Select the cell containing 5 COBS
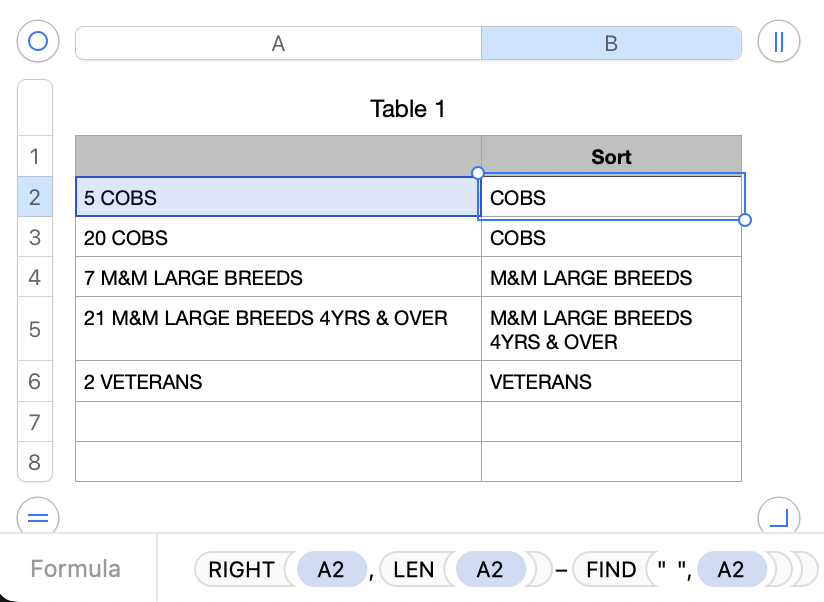824x602 pixels. 278,197
